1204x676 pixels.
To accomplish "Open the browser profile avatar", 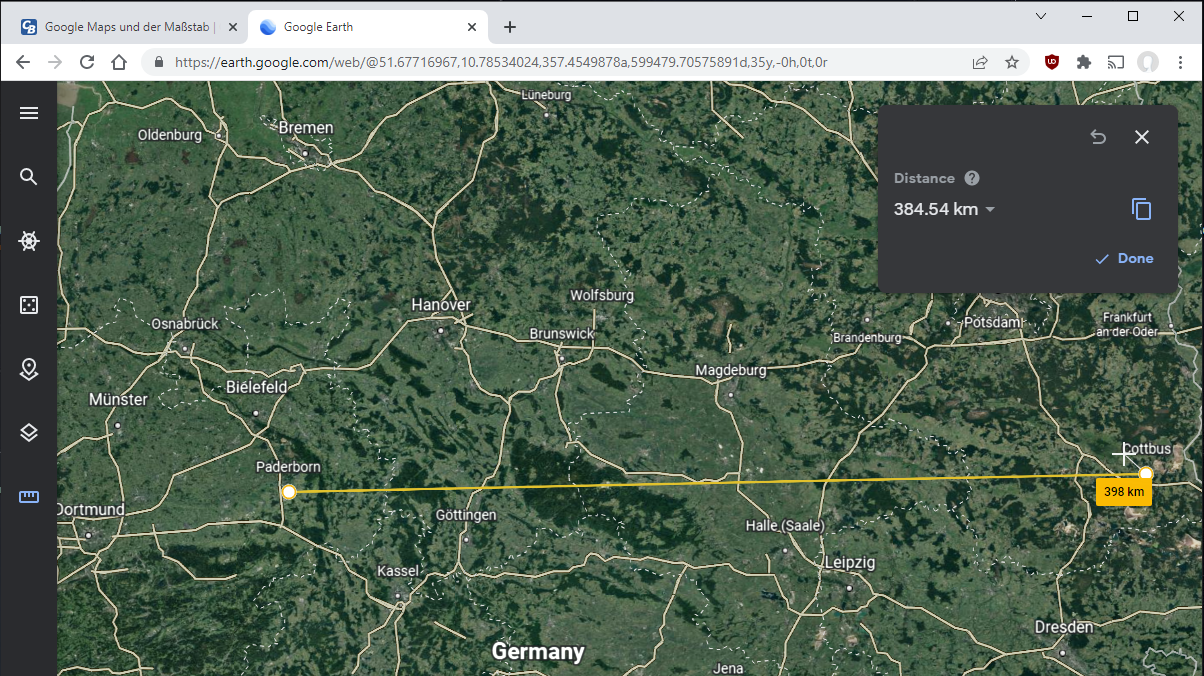I will [1148, 62].
